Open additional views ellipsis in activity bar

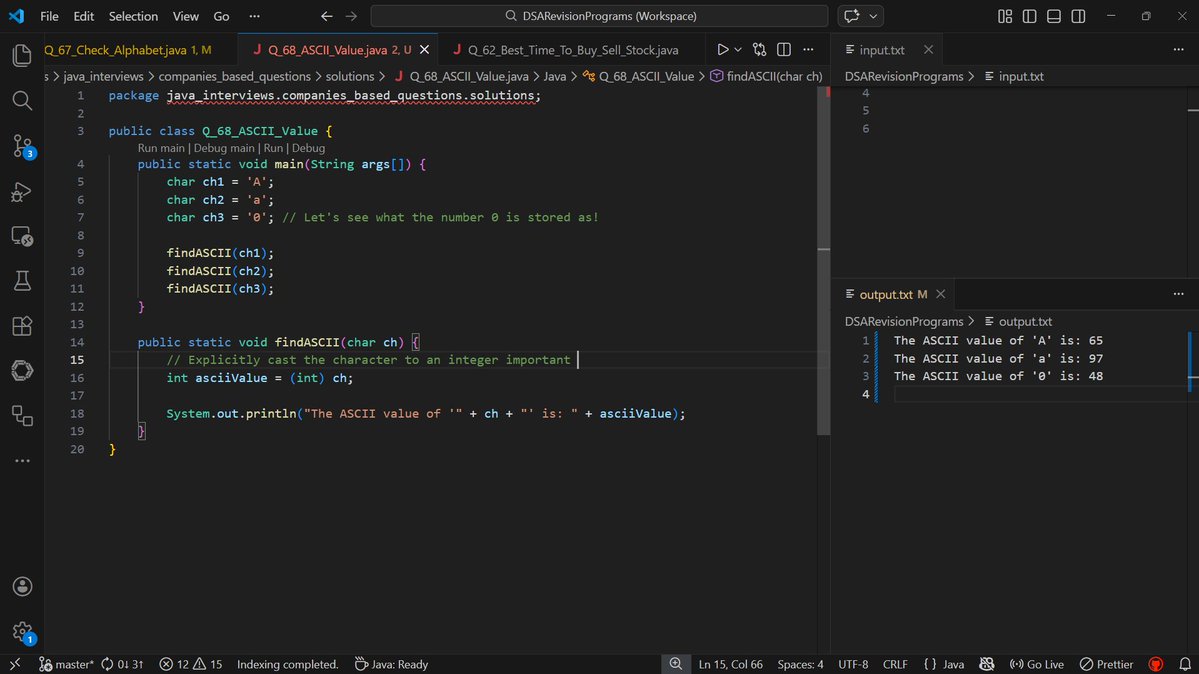coord(22,461)
